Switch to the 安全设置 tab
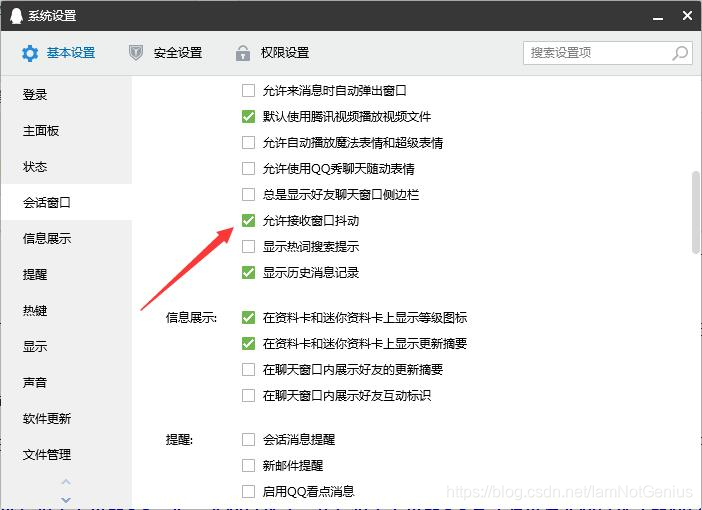The image size is (702, 510). pos(165,53)
